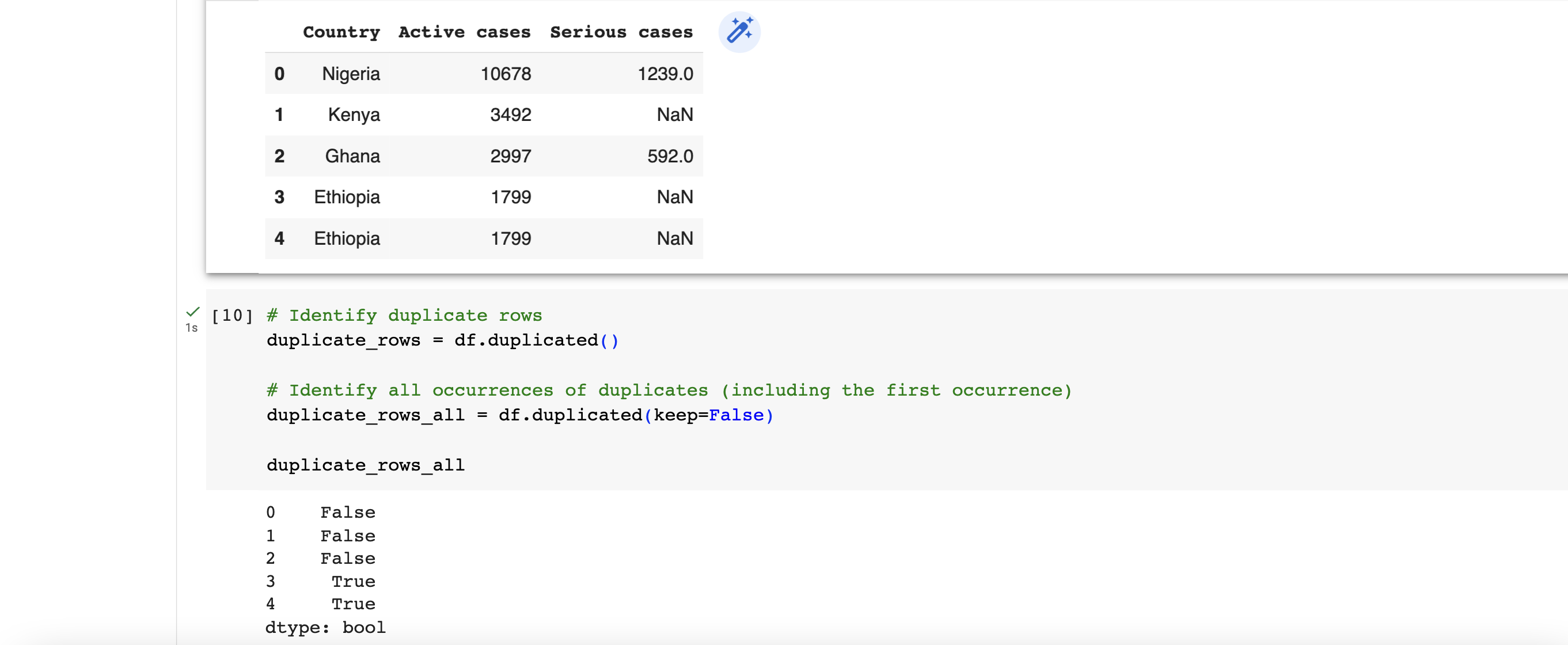Click the output line '1 False'
Image resolution: width=1568 pixels, height=645 pixels.
click(x=320, y=536)
